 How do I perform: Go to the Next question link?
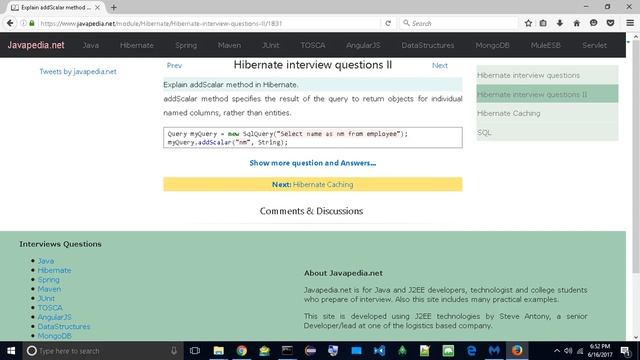pyautogui.click(x=440, y=65)
